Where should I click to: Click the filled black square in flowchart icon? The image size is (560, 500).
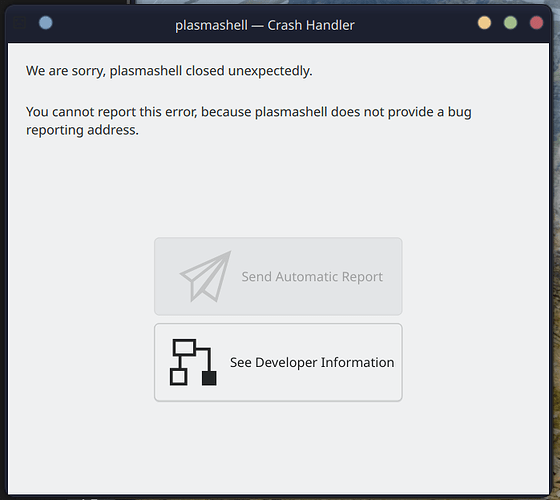(x=209, y=378)
